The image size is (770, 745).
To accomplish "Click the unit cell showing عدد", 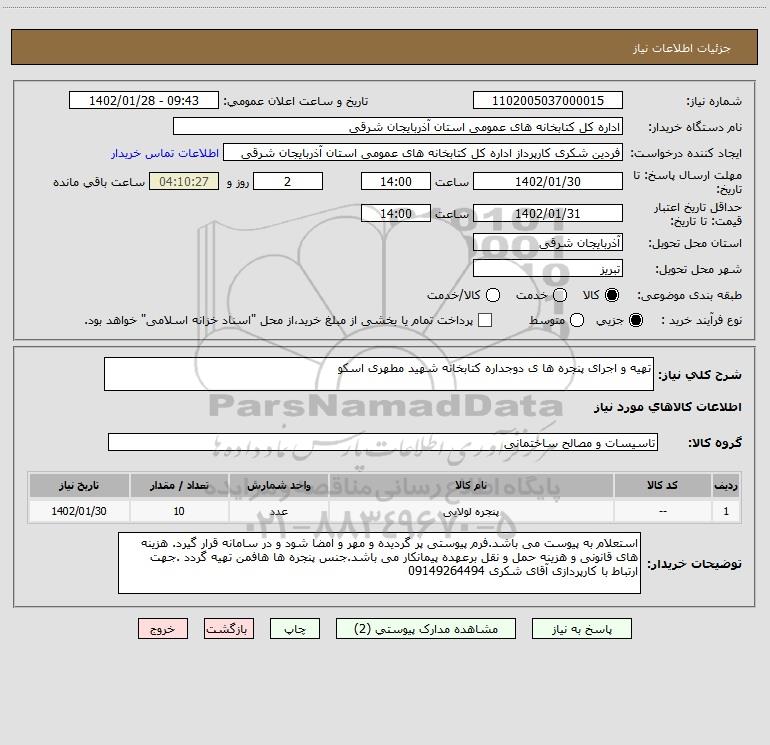I will 278,511.
